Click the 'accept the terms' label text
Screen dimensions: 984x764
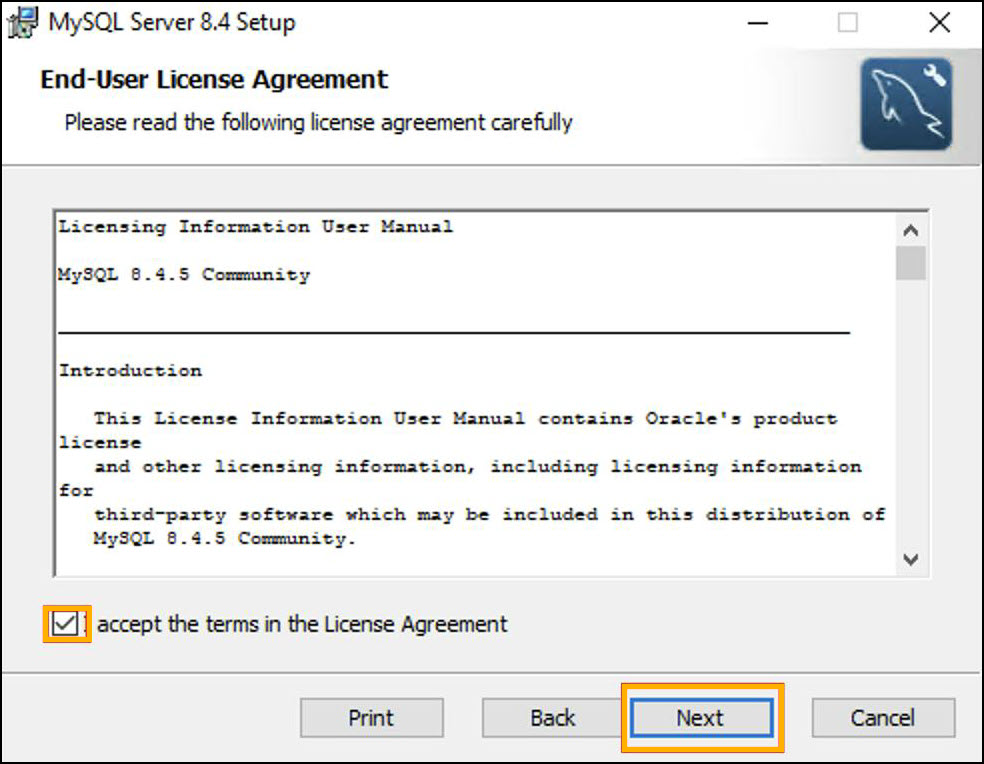click(x=302, y=625)
